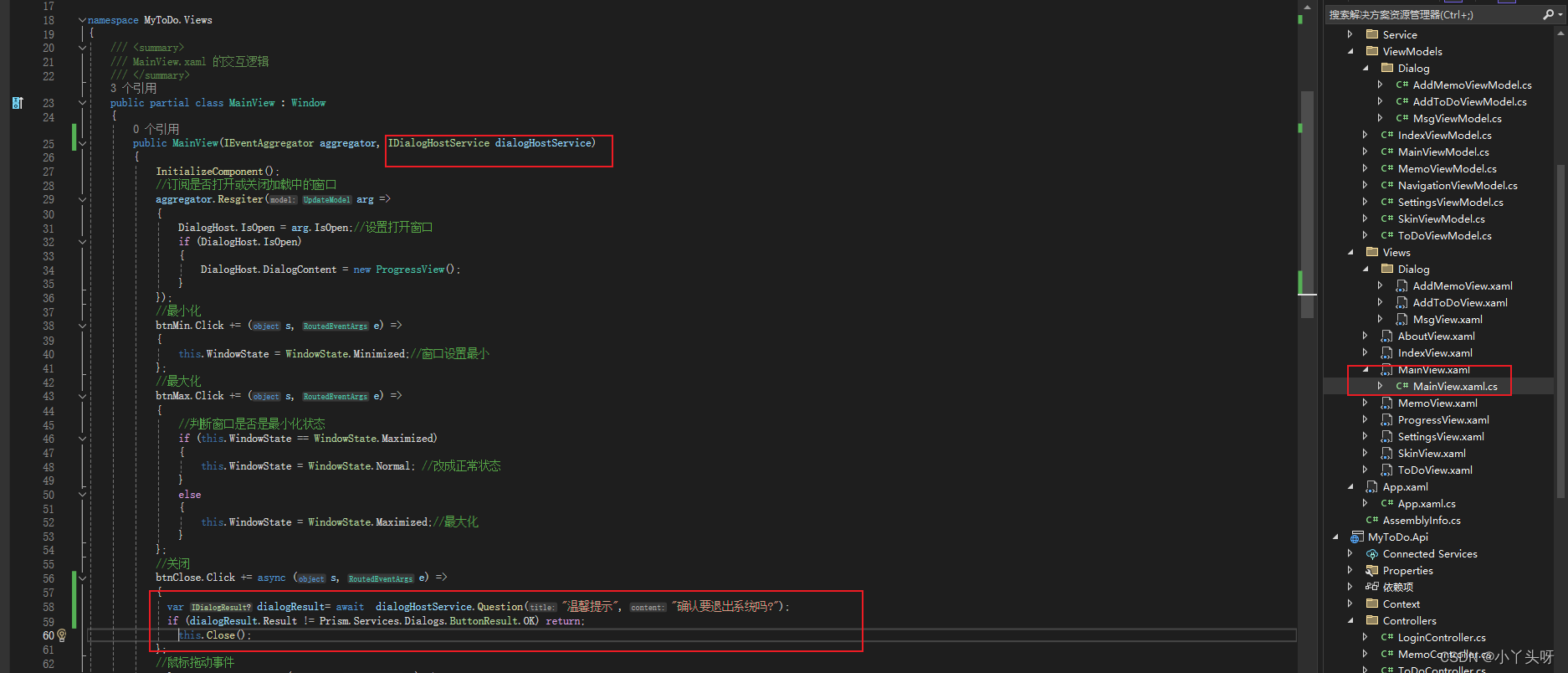Click the Context folder icon
The image size is (1568, 673).
click(x=1372, y=604)
